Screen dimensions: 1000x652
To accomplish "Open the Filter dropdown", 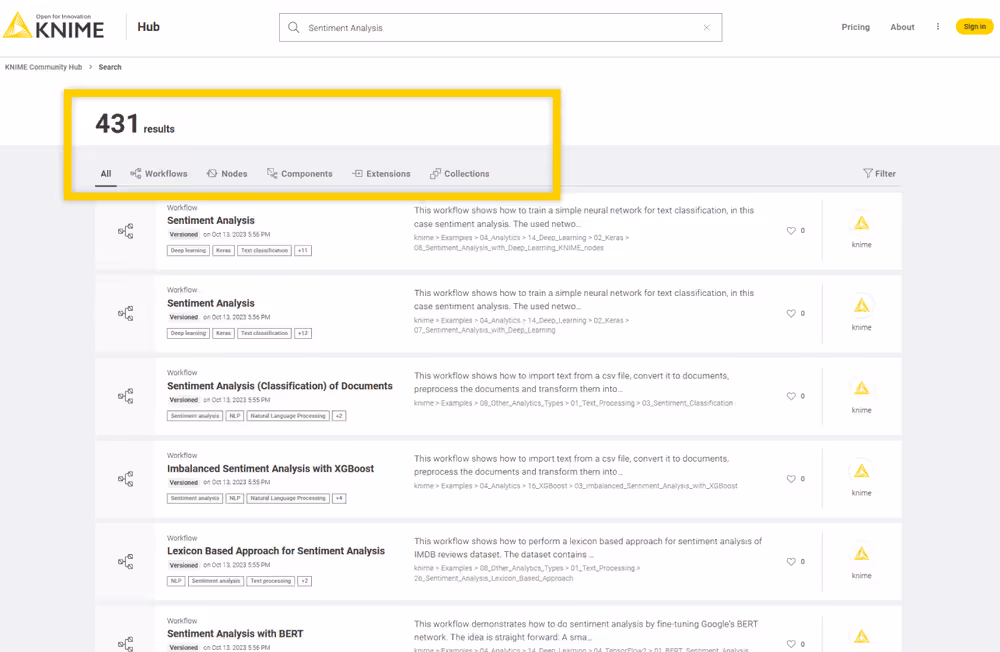I will tap(879, 173).
